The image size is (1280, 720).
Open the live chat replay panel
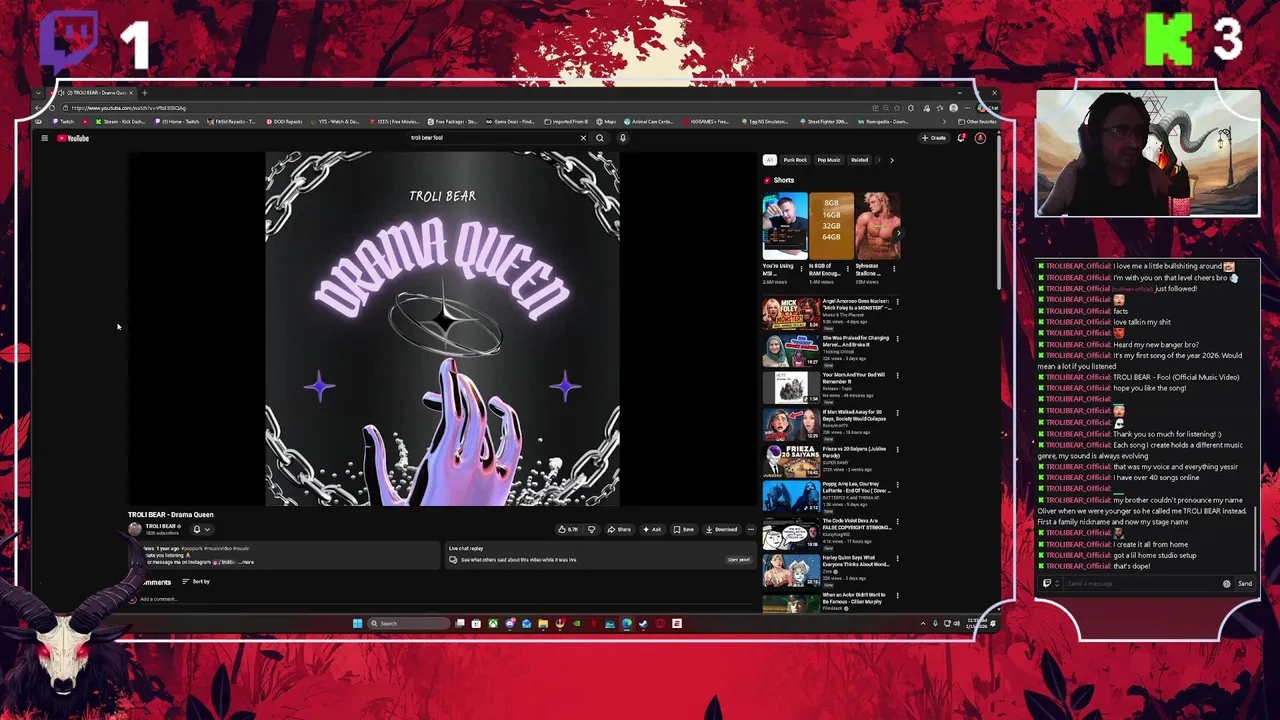[739, 559]
